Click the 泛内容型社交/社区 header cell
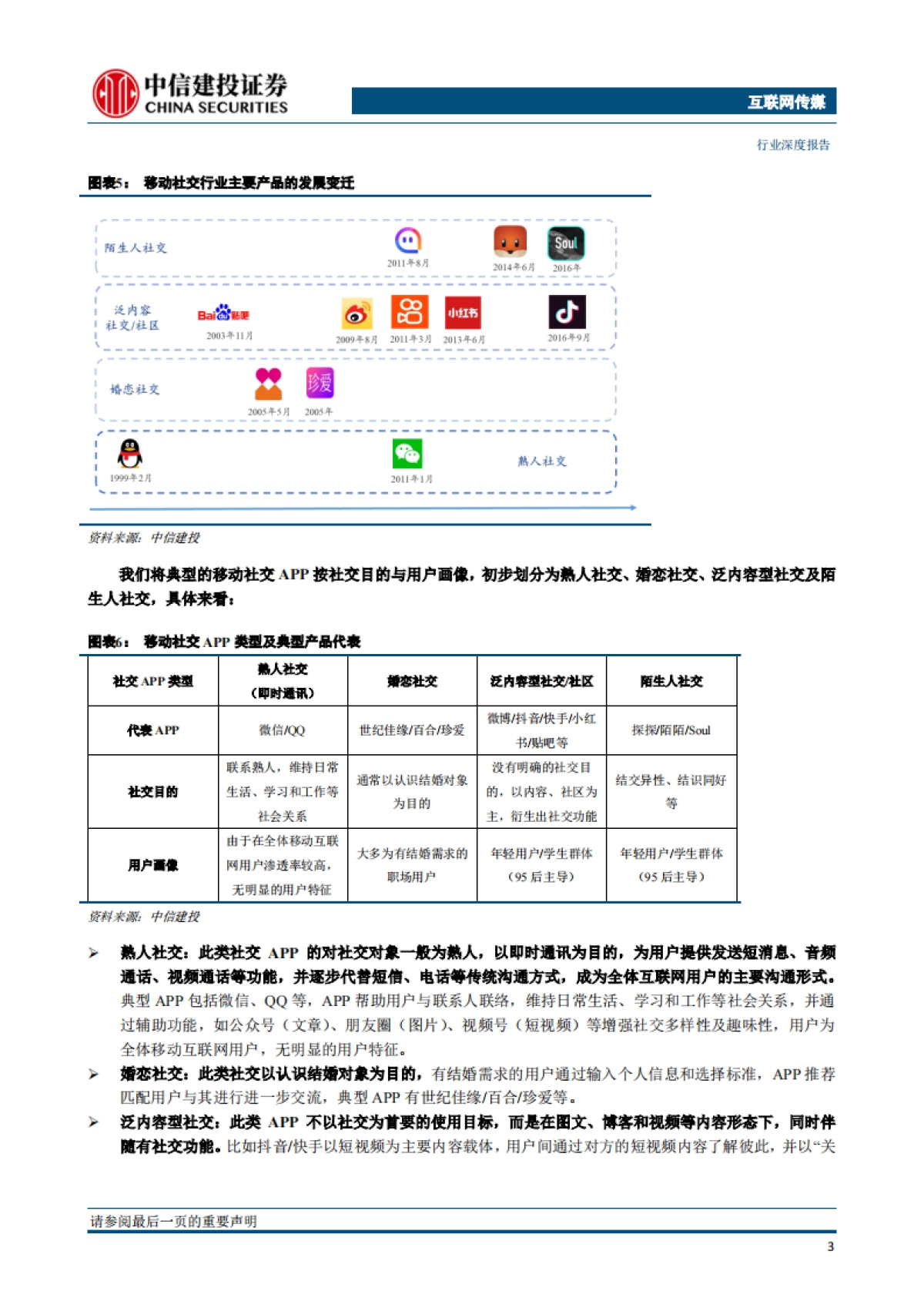 [x=541, y=681]
